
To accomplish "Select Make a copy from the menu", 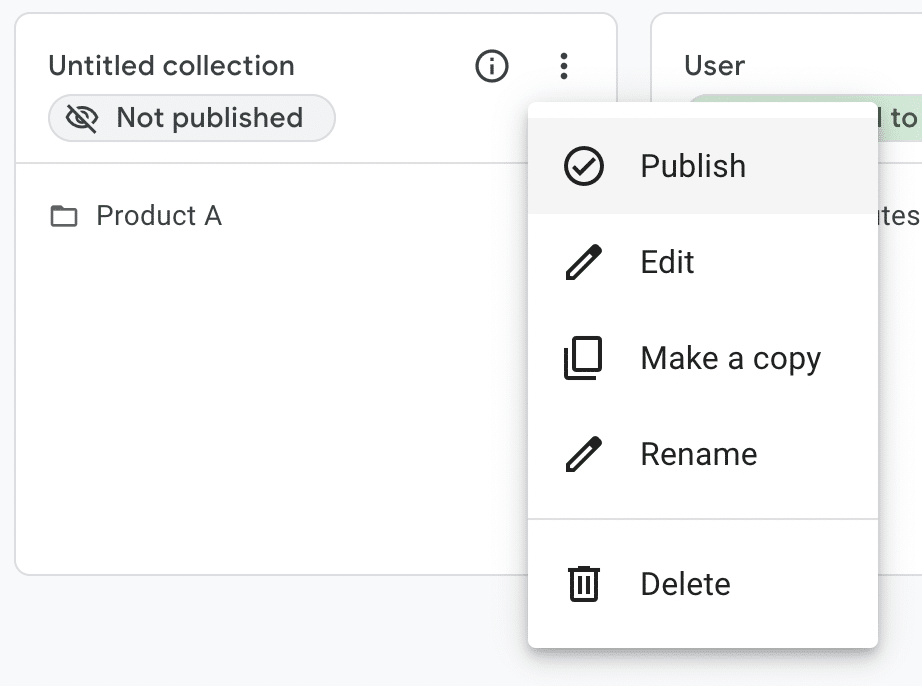I will point(730,358).
